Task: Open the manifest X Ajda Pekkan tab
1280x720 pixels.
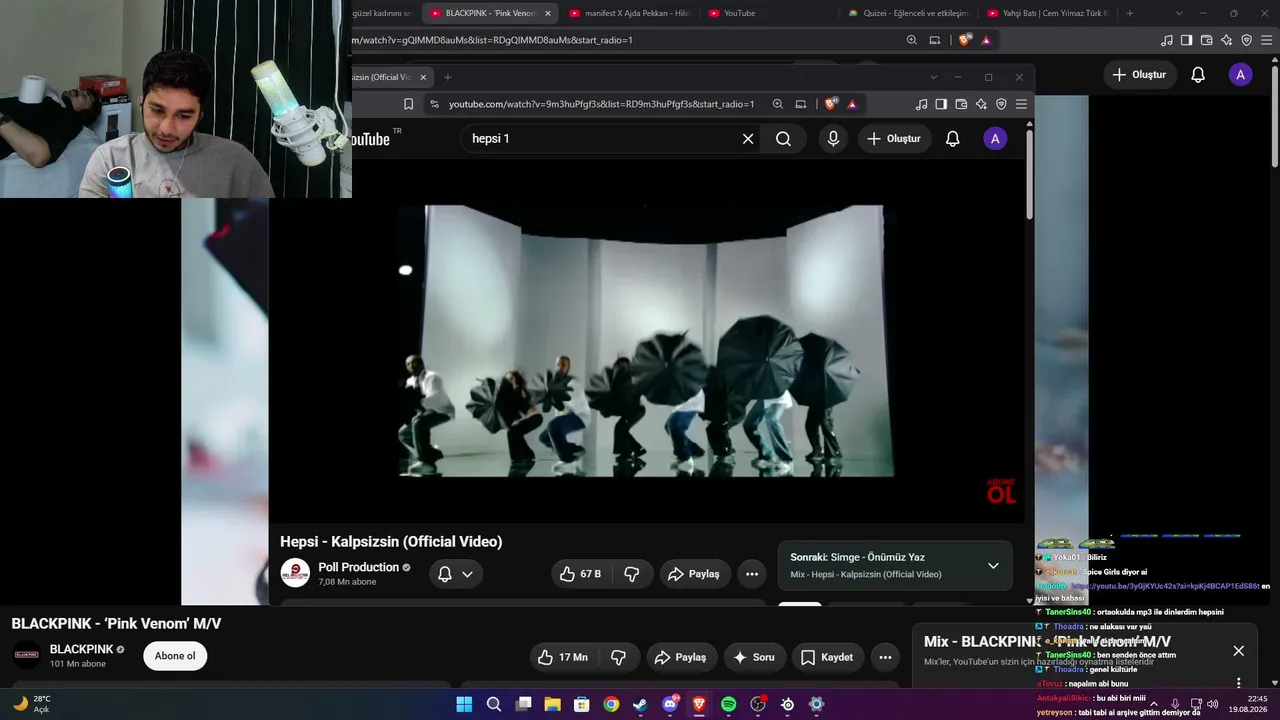Action: (630, 13)
